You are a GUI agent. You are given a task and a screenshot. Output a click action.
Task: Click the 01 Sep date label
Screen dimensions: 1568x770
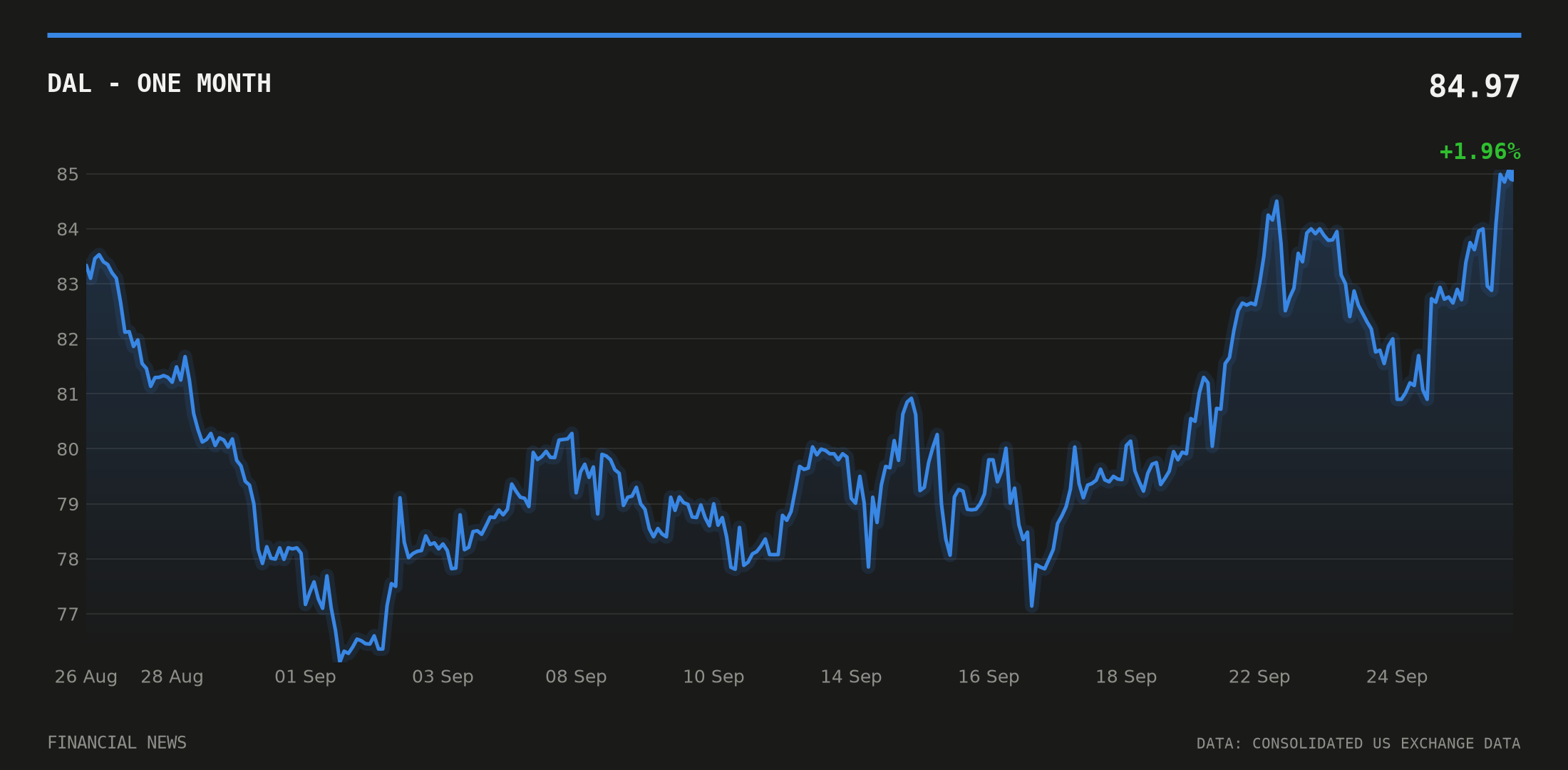(x=305, y=677)
